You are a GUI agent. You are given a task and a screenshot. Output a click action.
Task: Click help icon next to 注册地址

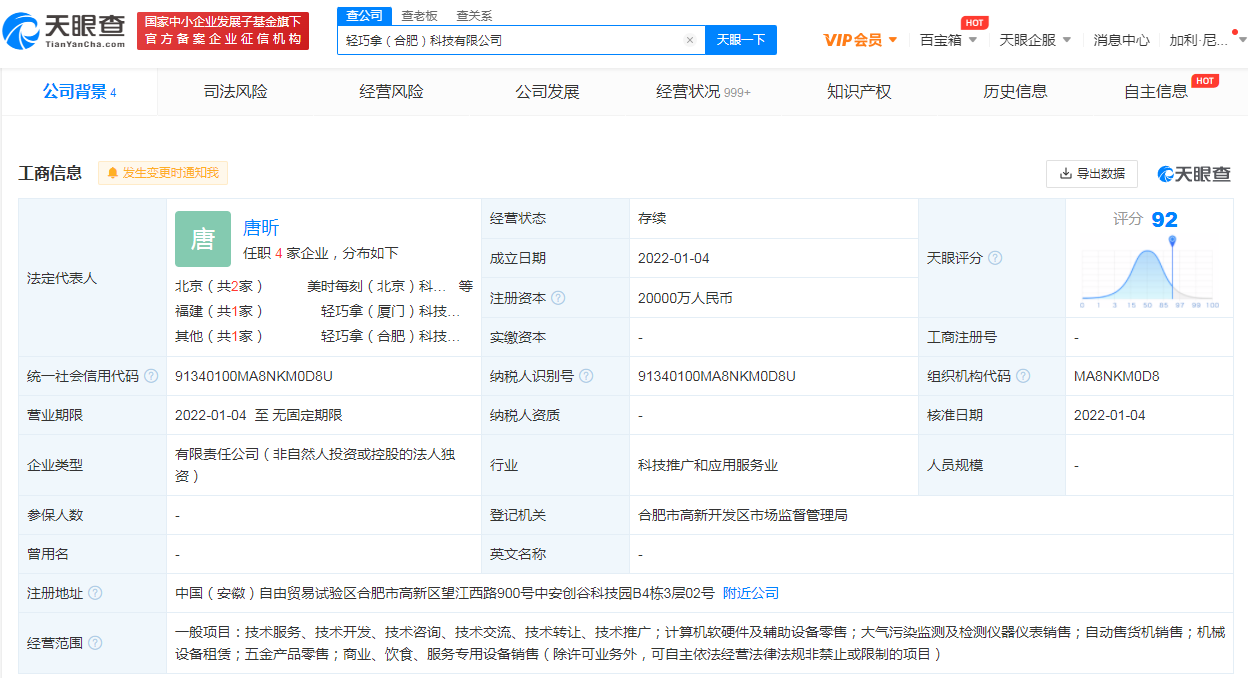tap(95, 593)
